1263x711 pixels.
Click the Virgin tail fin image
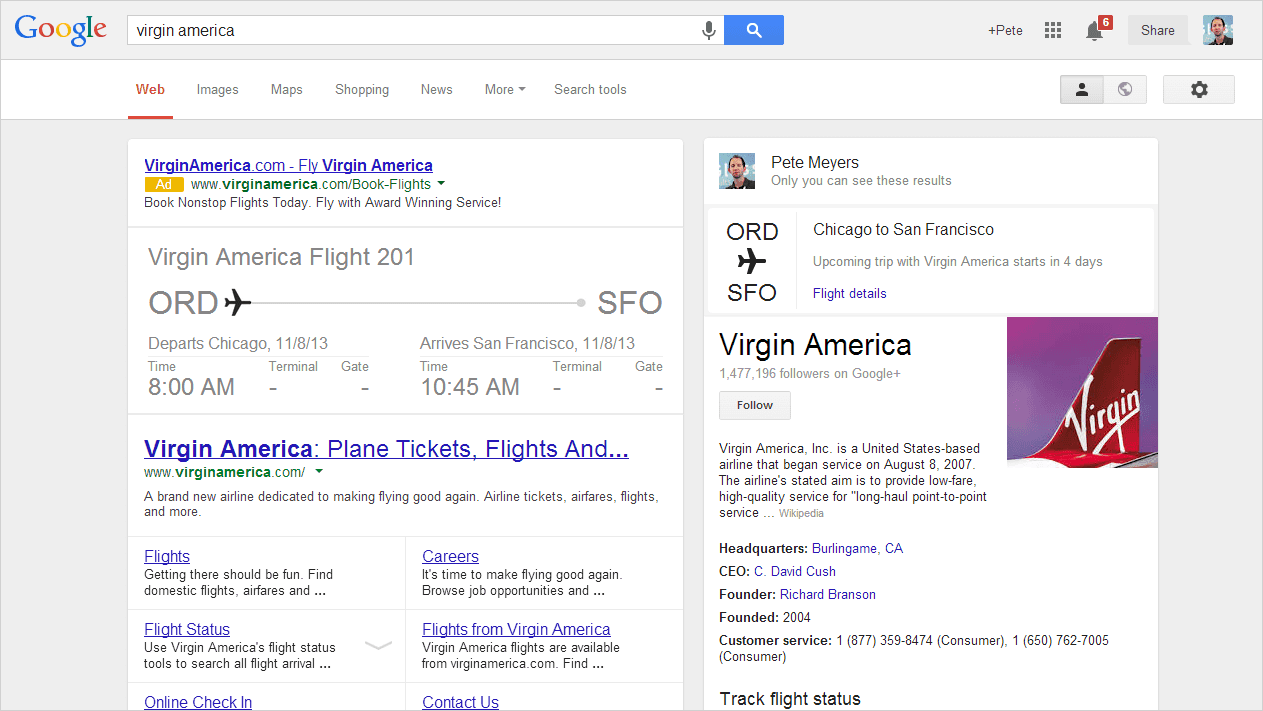[1082, 392]
